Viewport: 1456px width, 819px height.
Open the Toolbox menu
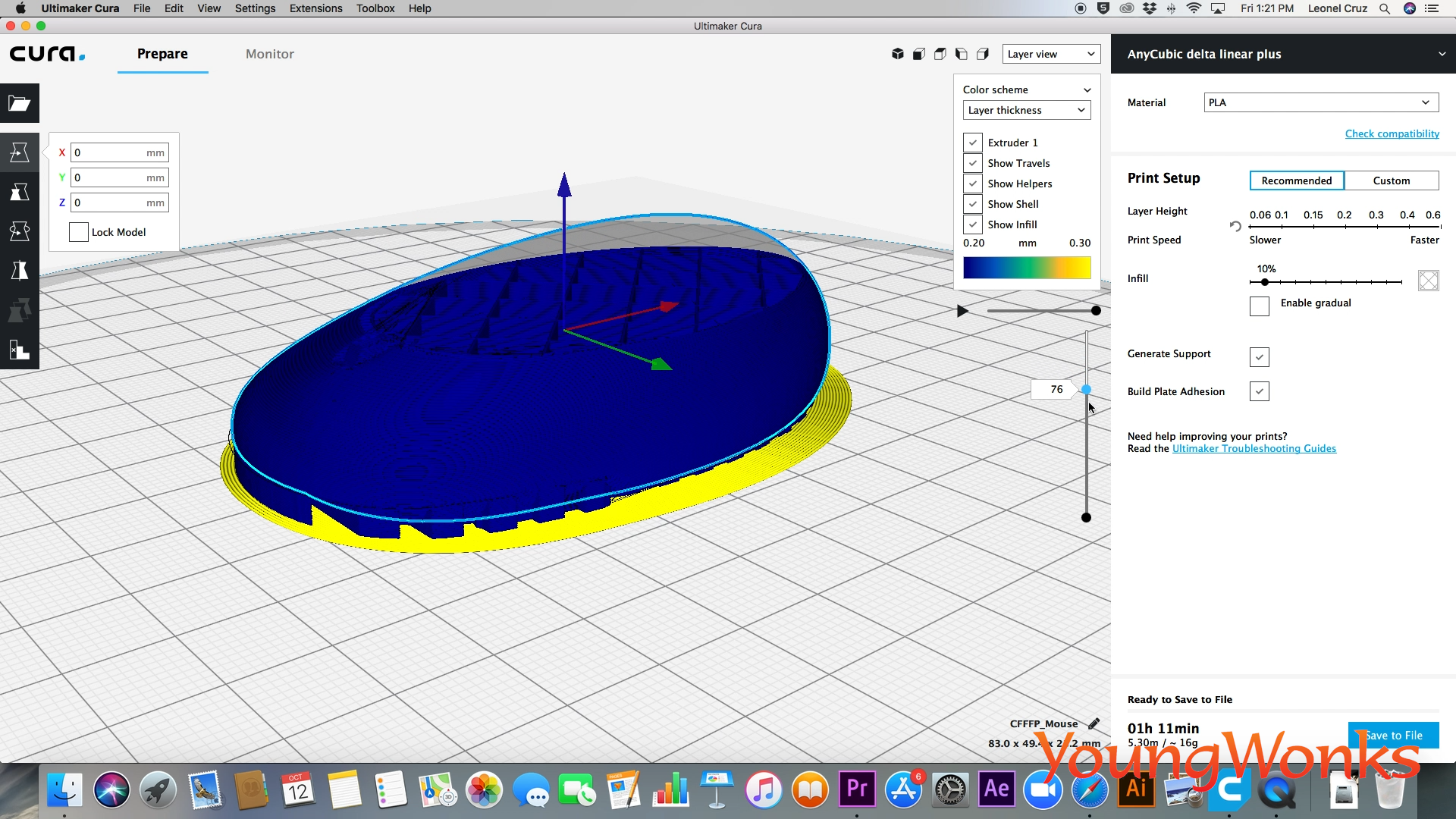click(x=375, y=8)
